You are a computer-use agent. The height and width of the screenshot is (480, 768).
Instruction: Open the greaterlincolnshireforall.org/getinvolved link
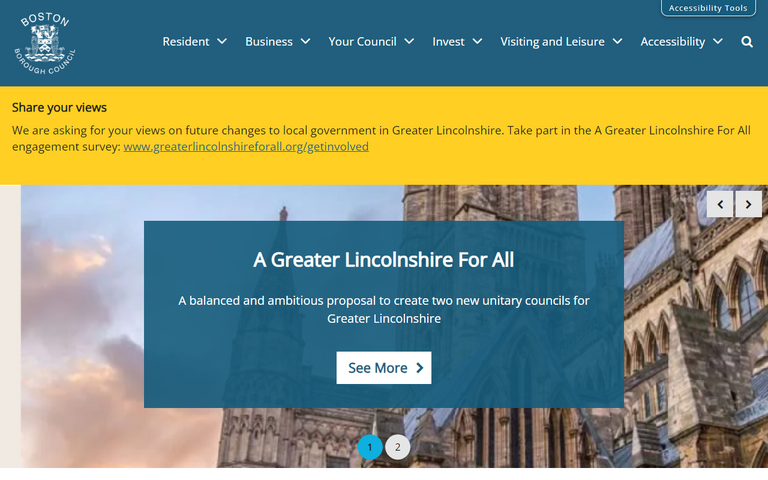[x=246, y=147]
